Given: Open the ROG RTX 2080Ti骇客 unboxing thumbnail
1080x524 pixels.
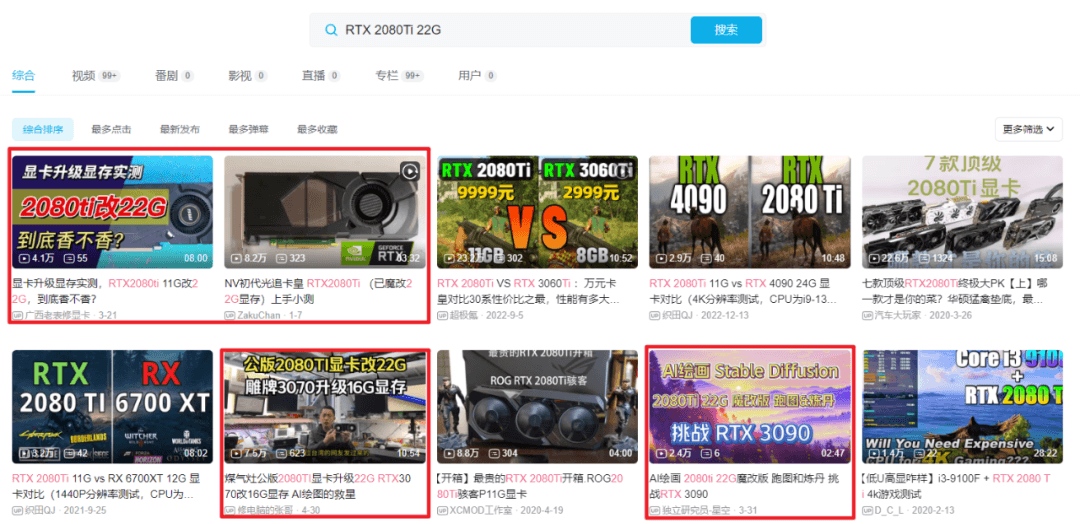Looking at the screenshot, I should pos(537,407).
